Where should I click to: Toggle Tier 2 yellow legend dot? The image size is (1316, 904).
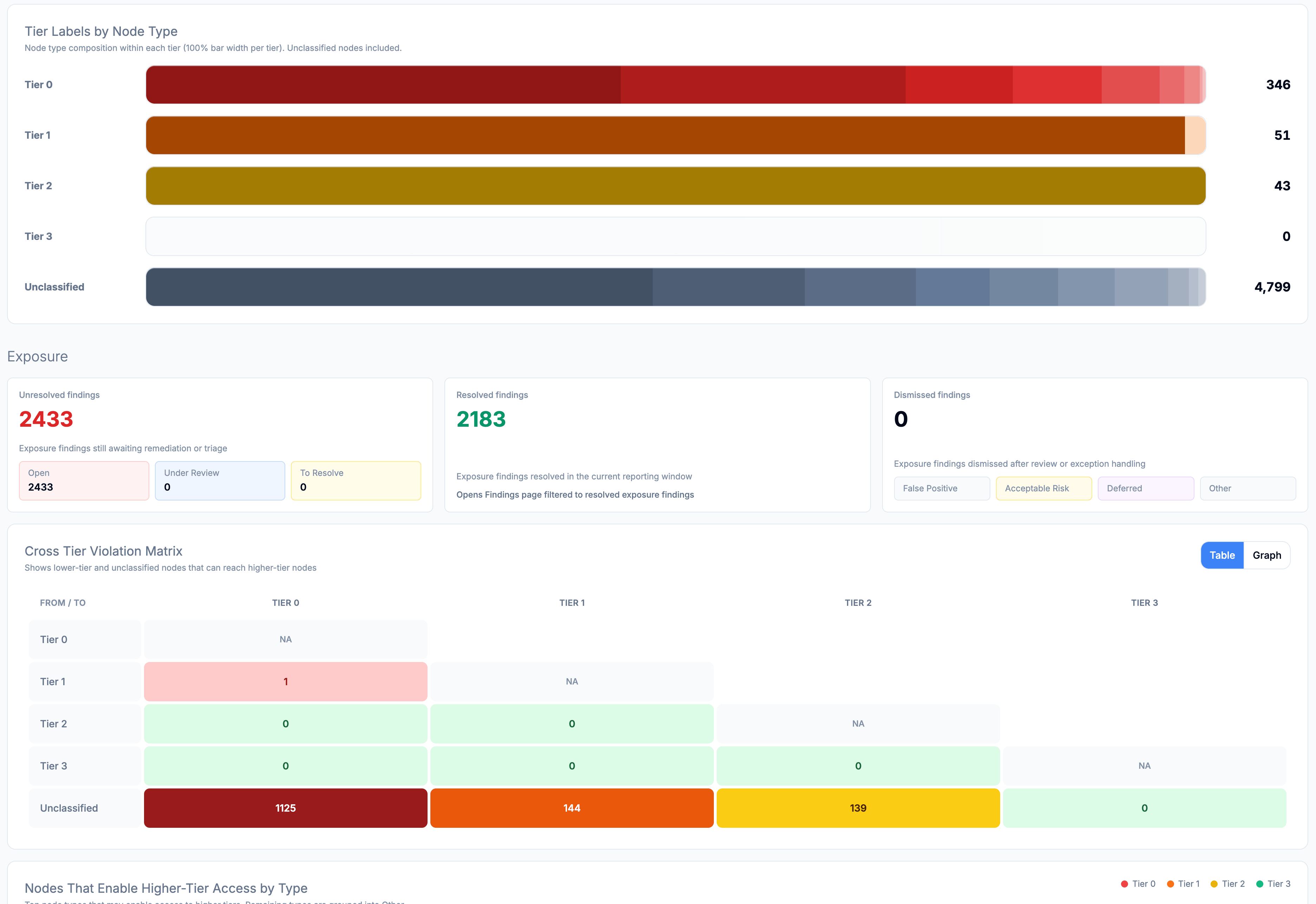(1213, 884)
